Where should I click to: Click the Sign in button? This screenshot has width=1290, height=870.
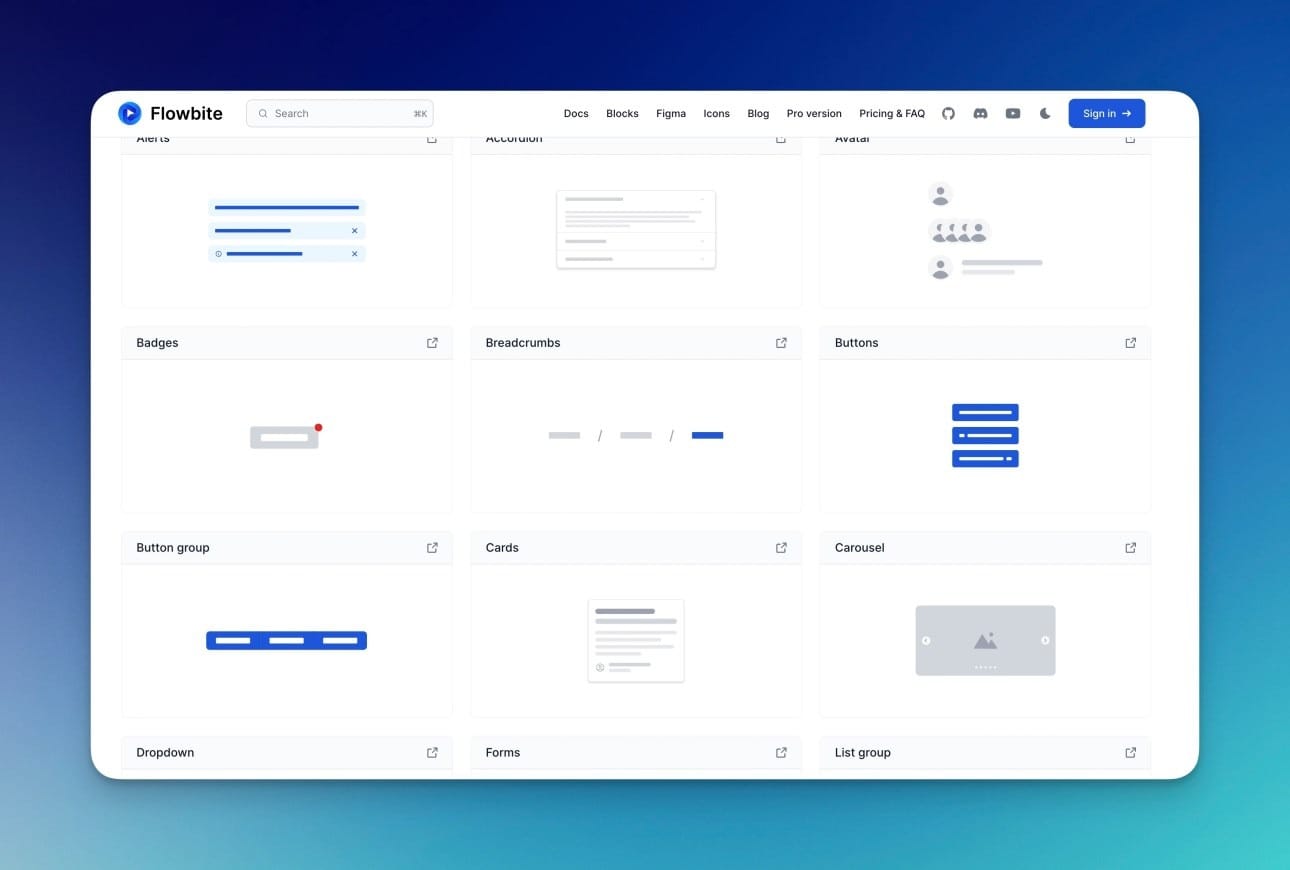click(x=1106, y=114)
